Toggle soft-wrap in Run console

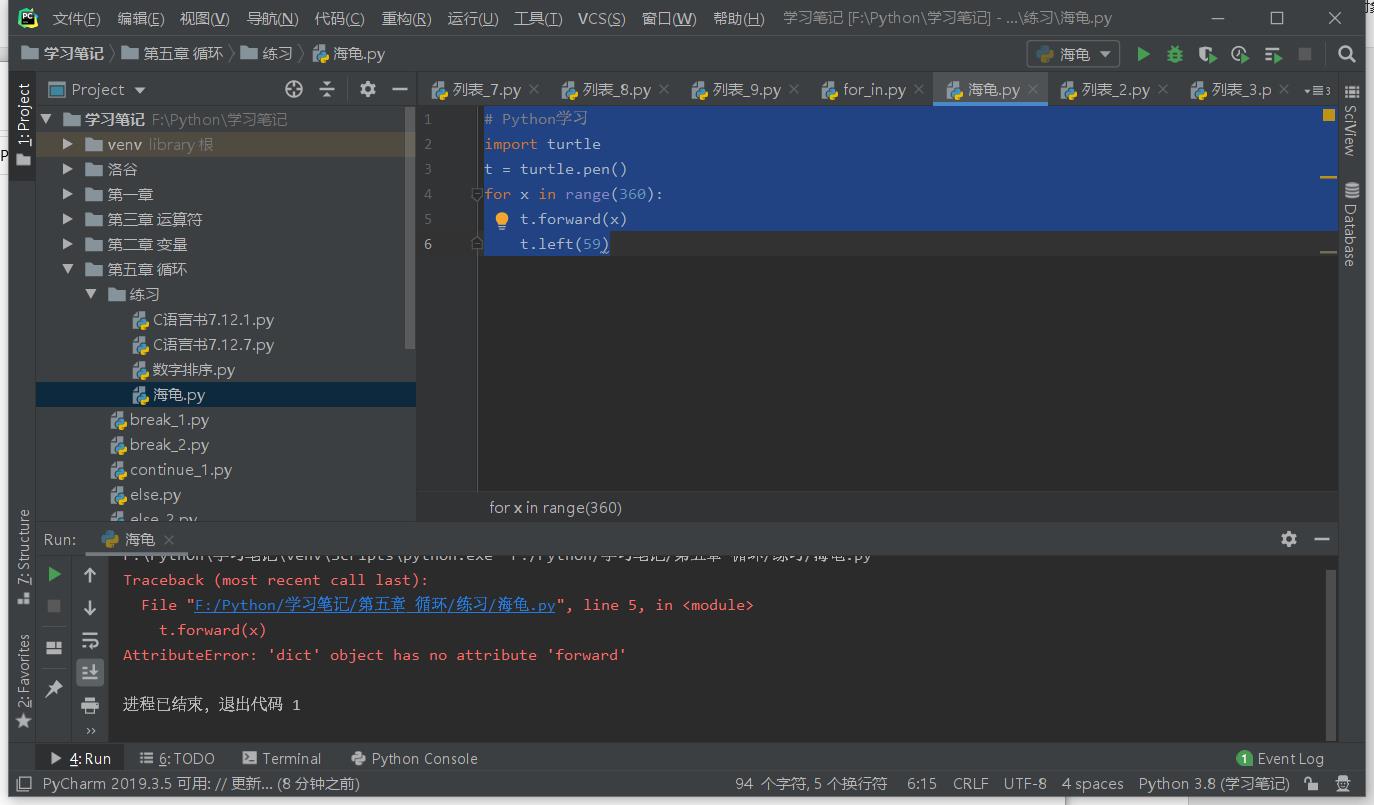90,640
